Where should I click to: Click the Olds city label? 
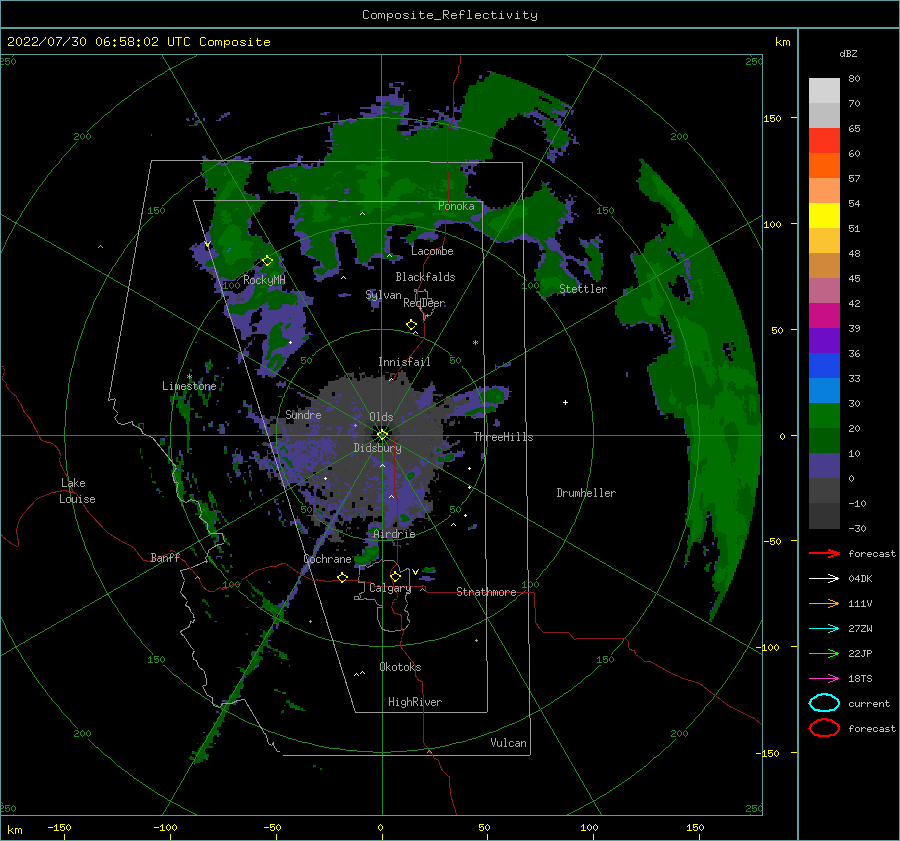(381, 417)
